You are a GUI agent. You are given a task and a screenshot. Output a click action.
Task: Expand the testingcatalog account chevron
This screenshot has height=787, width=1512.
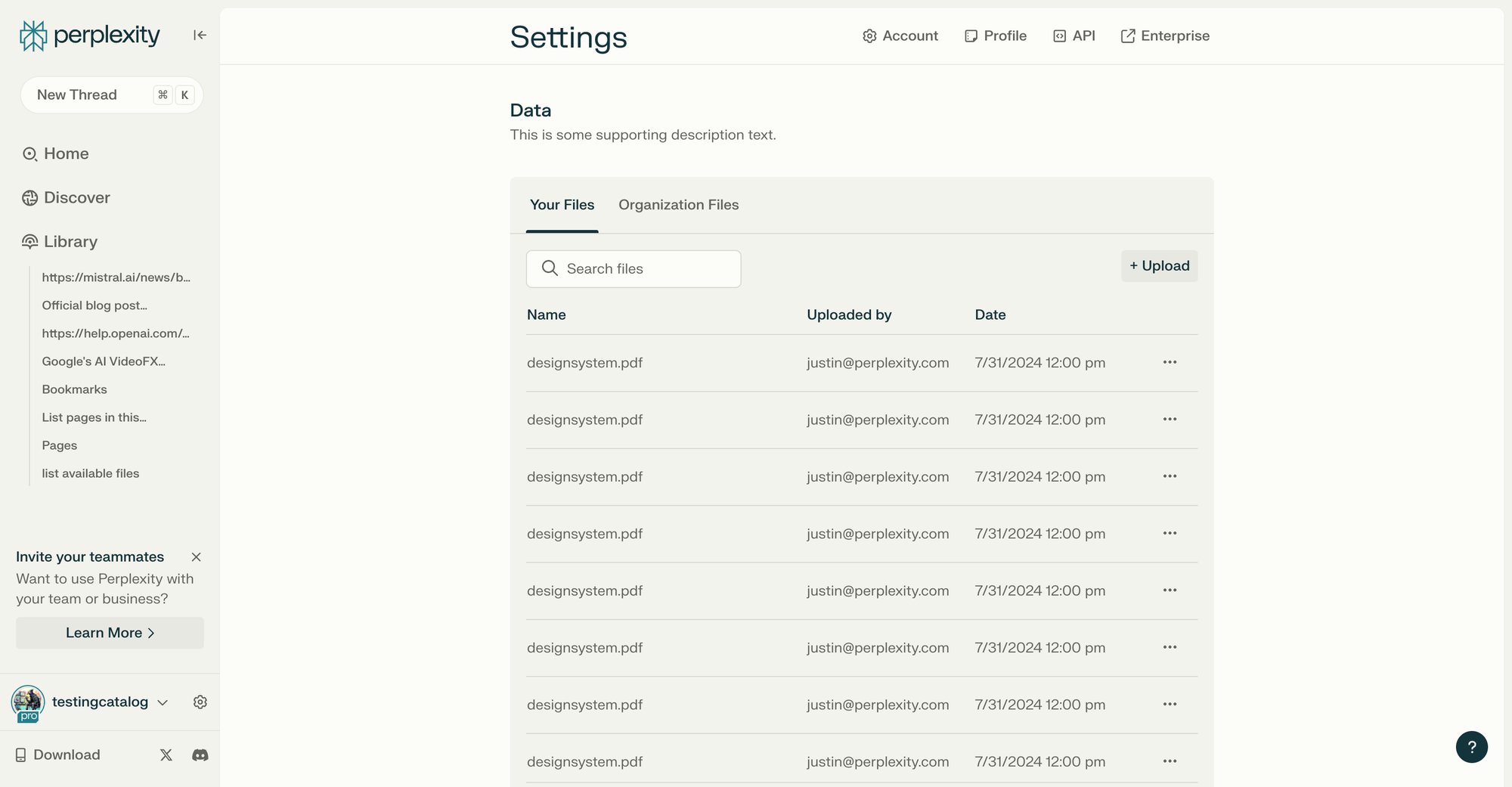[x=163, y=702]
